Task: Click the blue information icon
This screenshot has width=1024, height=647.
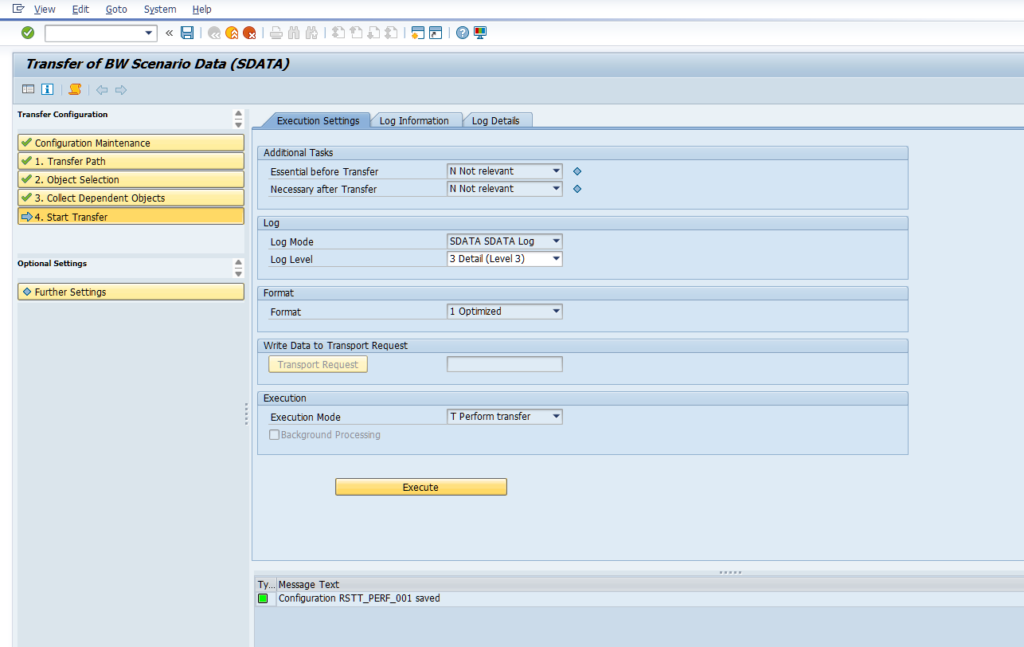Action: pos(47,90)
